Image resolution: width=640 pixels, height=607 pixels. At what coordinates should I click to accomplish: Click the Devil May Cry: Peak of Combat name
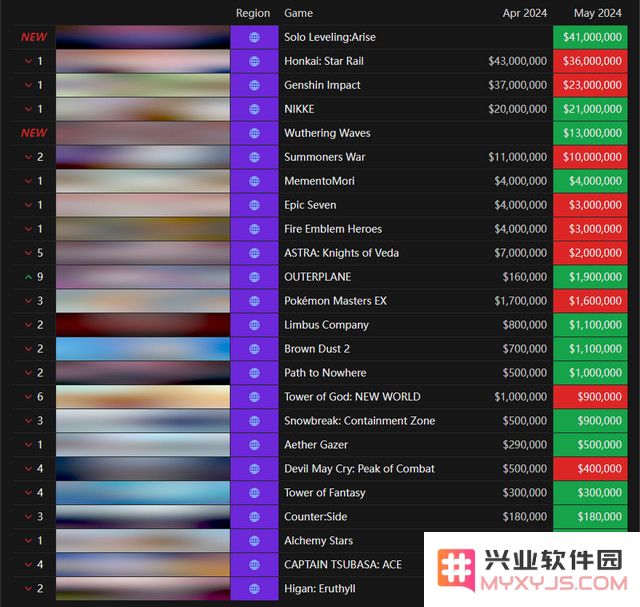tap(359, 469)
